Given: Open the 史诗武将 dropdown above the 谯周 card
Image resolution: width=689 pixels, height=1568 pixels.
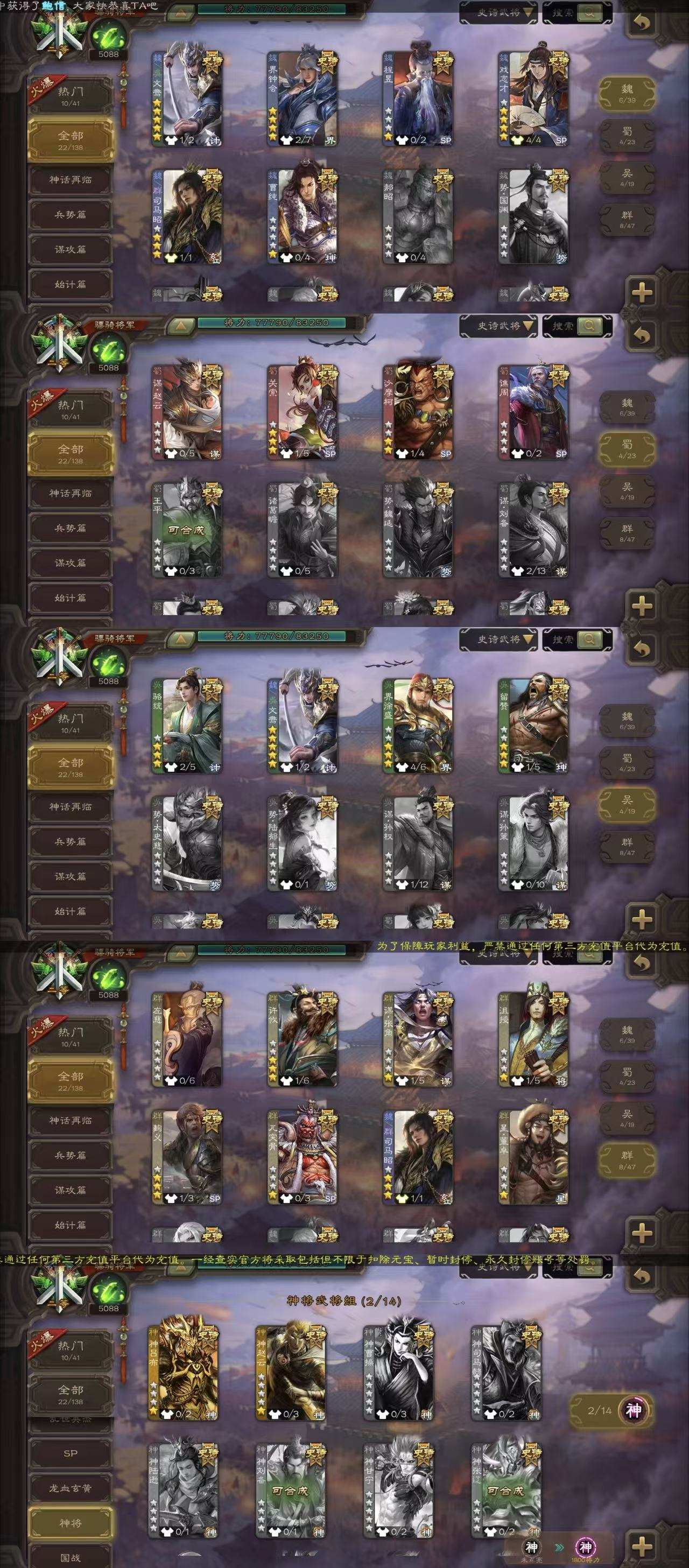Looking at the screenshot, I should click(498, 326).
